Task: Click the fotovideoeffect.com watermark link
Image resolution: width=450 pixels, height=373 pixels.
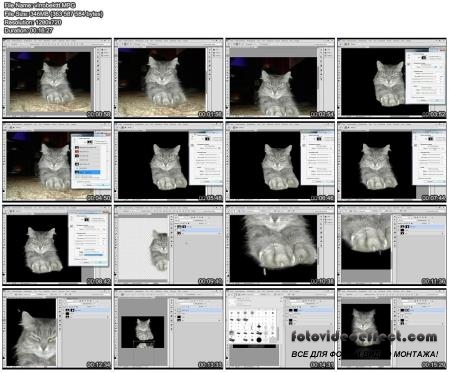Action: (364, 337)
